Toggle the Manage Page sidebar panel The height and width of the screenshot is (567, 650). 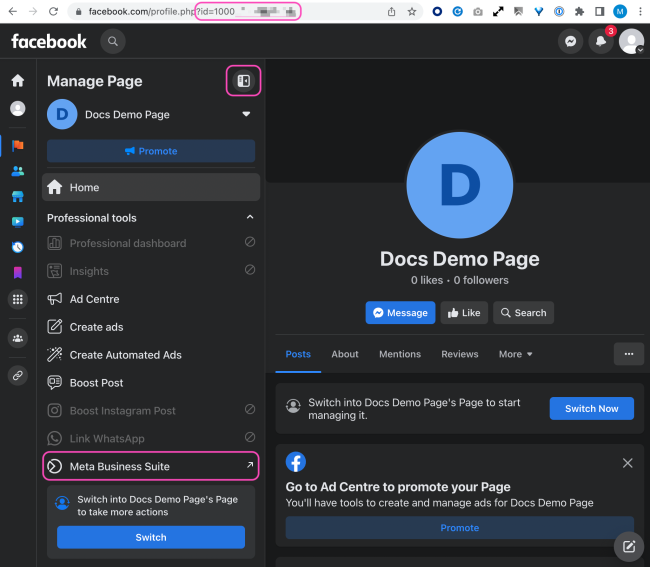(x=243, y=81)
